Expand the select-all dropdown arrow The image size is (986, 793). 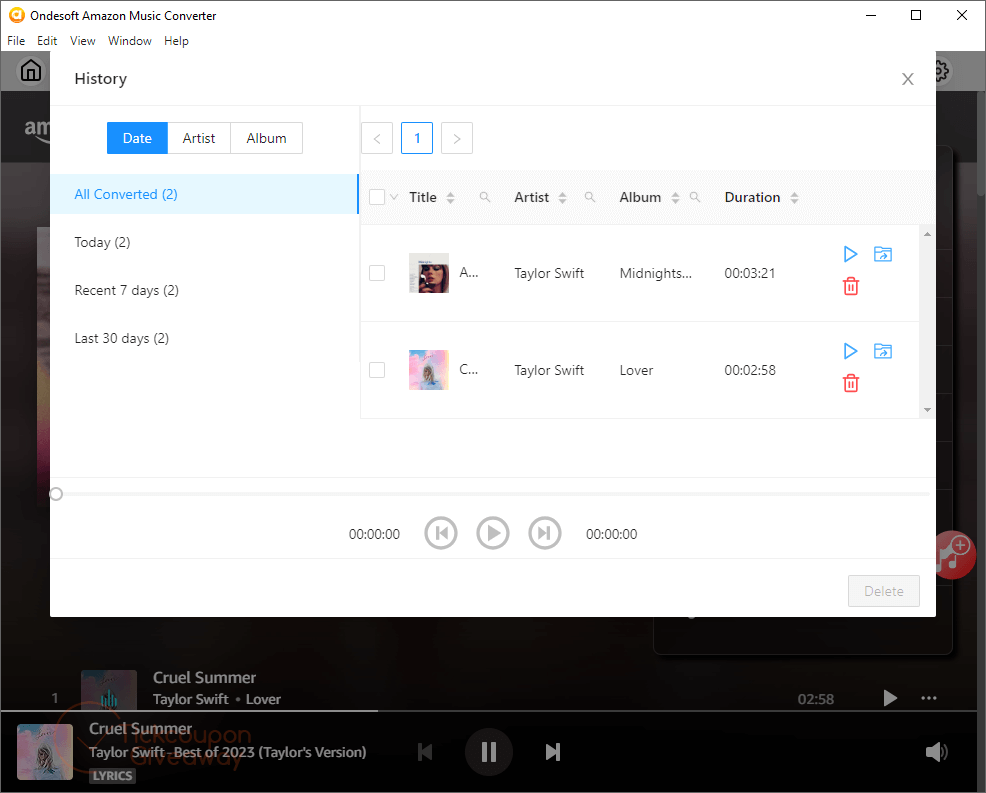click(x=394, y=197)
